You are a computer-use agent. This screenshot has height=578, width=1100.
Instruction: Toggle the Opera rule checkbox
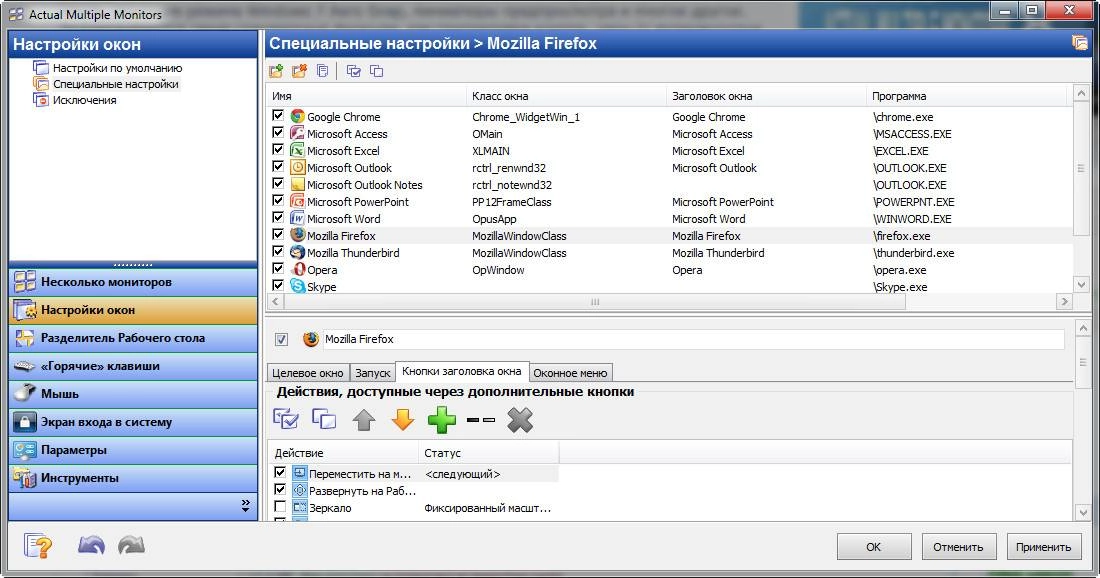pyautogui.click(x=279, y=268)
